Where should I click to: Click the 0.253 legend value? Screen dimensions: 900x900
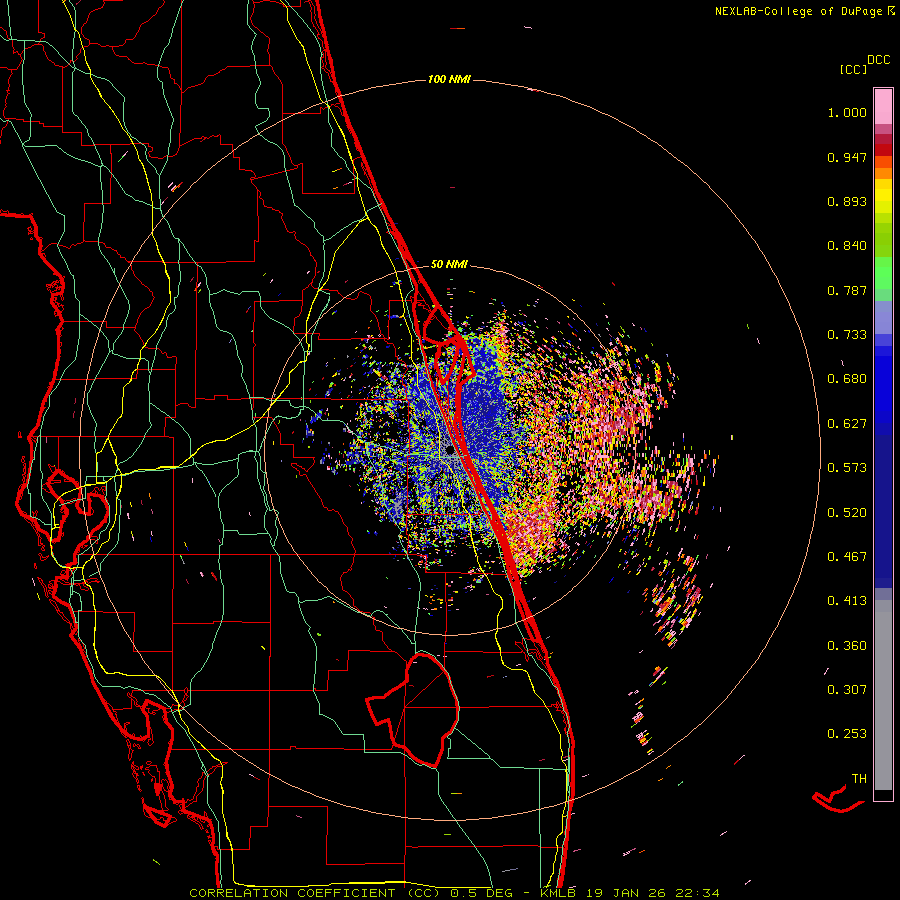847,734
